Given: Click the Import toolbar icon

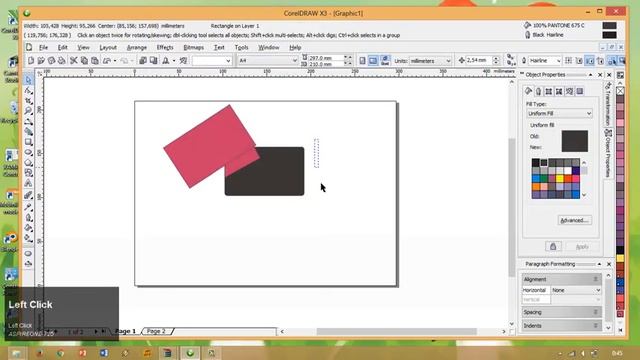Looking at the screenshot, I should [x=143, y=61].
